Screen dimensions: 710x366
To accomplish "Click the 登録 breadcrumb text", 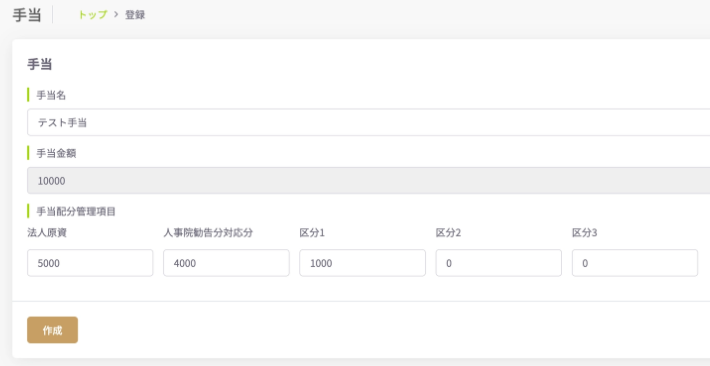I will 135,15.
